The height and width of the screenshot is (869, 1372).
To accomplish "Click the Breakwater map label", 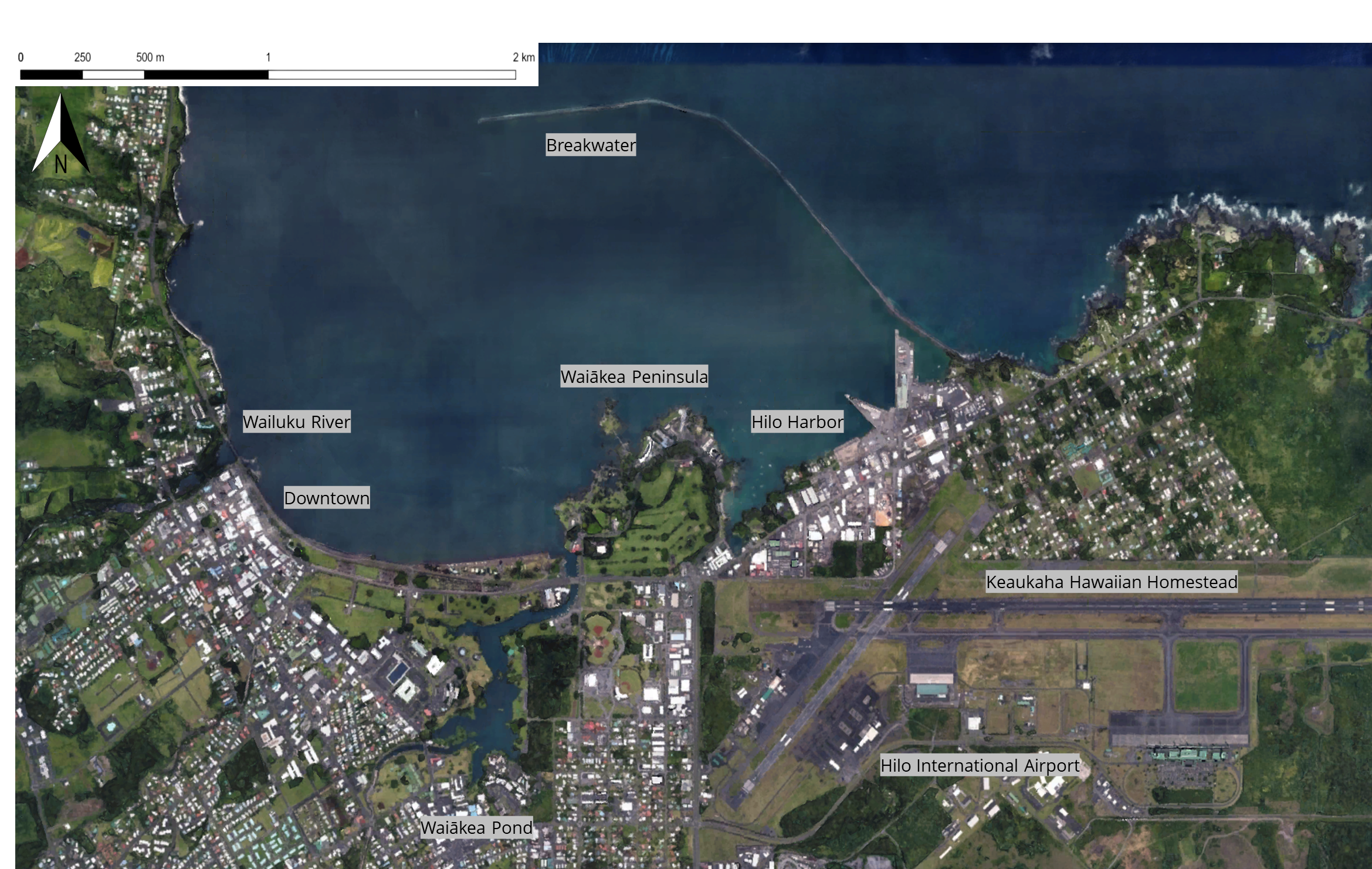I will [x=591, y=145].
